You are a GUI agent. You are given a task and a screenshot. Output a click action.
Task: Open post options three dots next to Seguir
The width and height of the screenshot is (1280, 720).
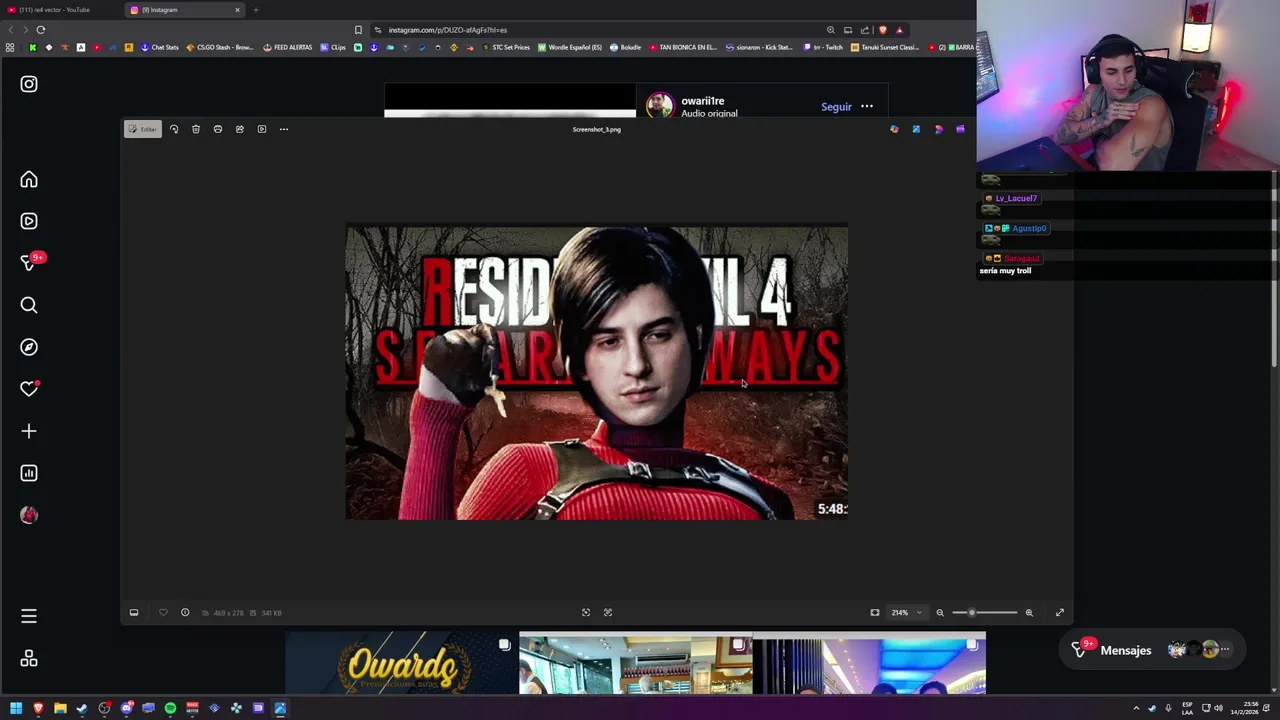point(867,107)
